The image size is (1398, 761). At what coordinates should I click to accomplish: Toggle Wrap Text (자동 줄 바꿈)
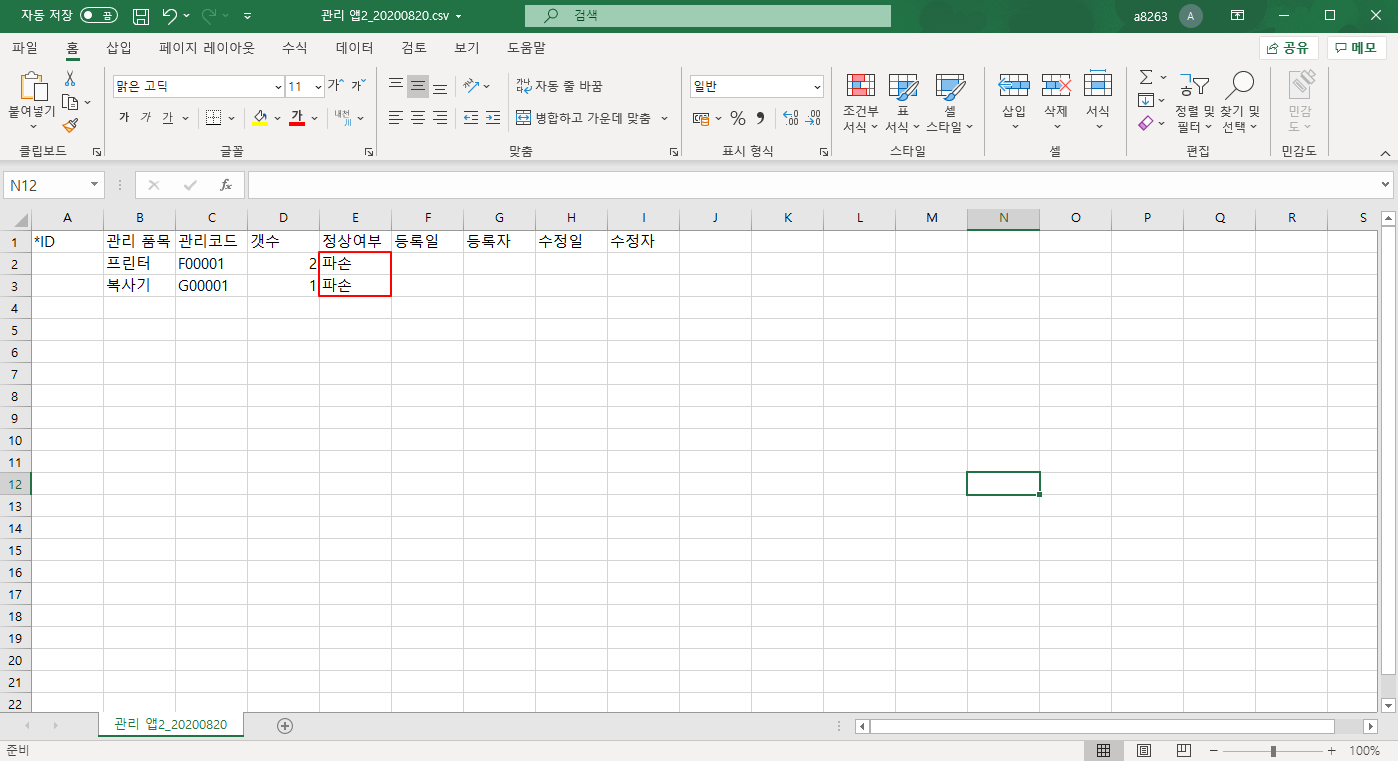pos(559,86)
